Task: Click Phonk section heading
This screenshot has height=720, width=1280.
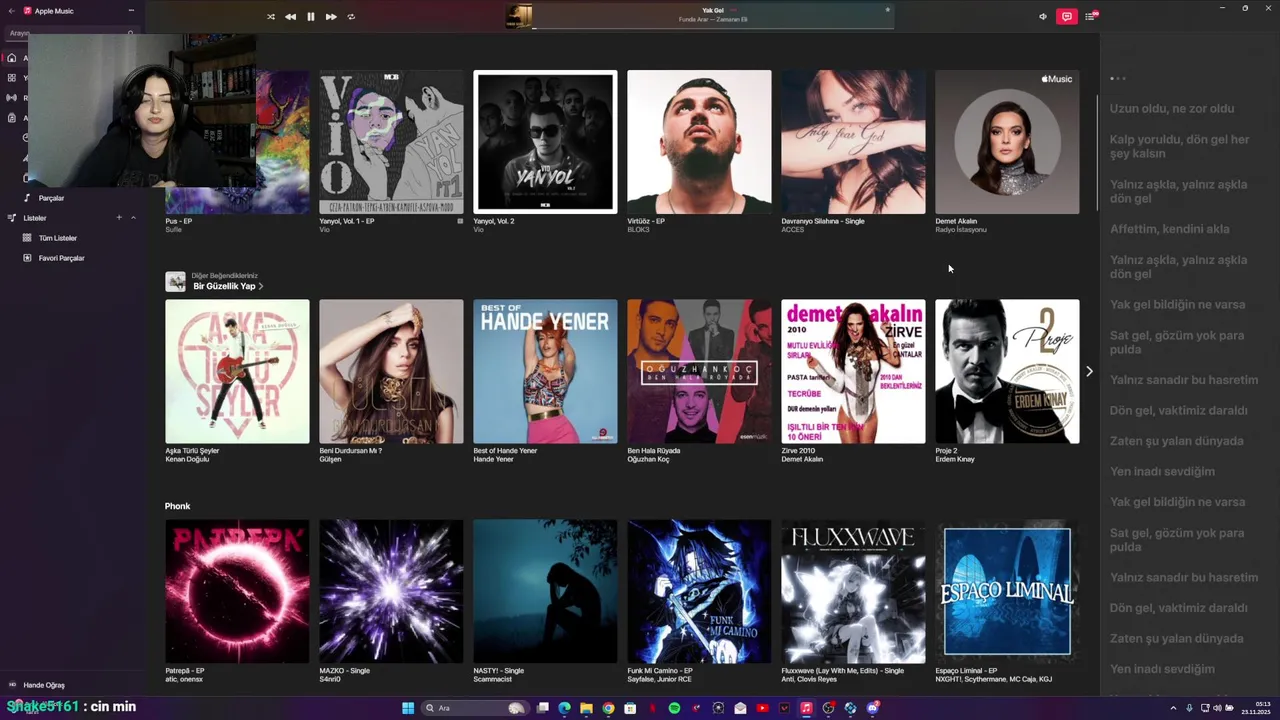Action: (177, 506)
